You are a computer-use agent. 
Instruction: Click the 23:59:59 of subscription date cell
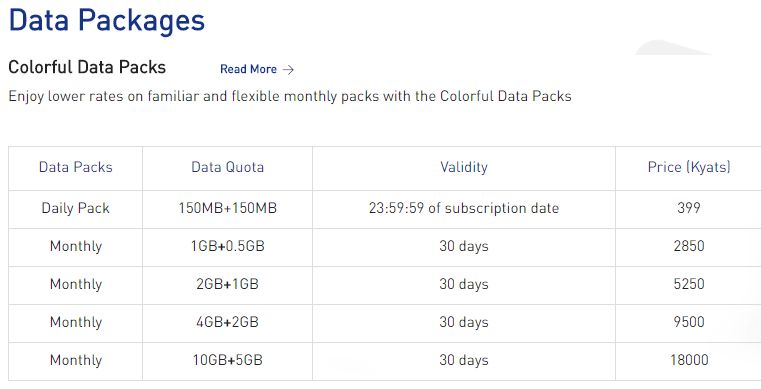click(x=464, y=208)
